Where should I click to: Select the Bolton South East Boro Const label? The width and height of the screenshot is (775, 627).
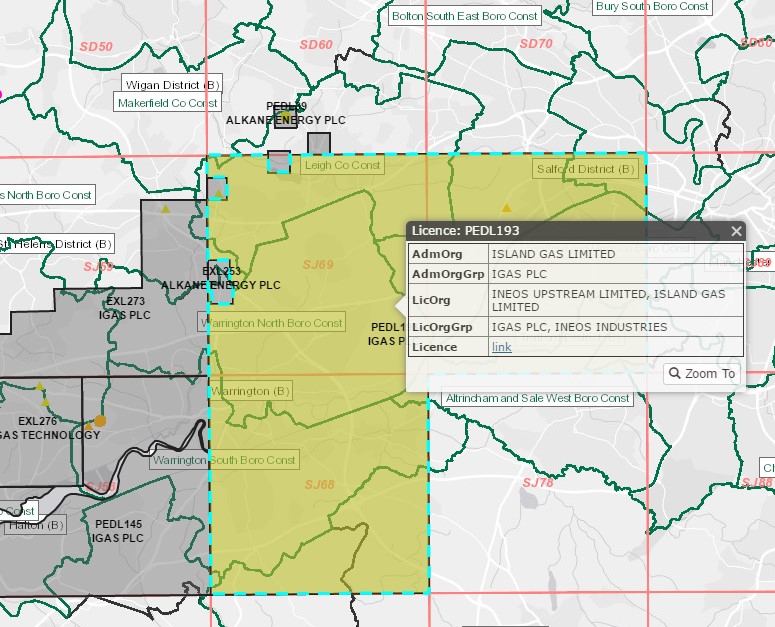(465, 16)
